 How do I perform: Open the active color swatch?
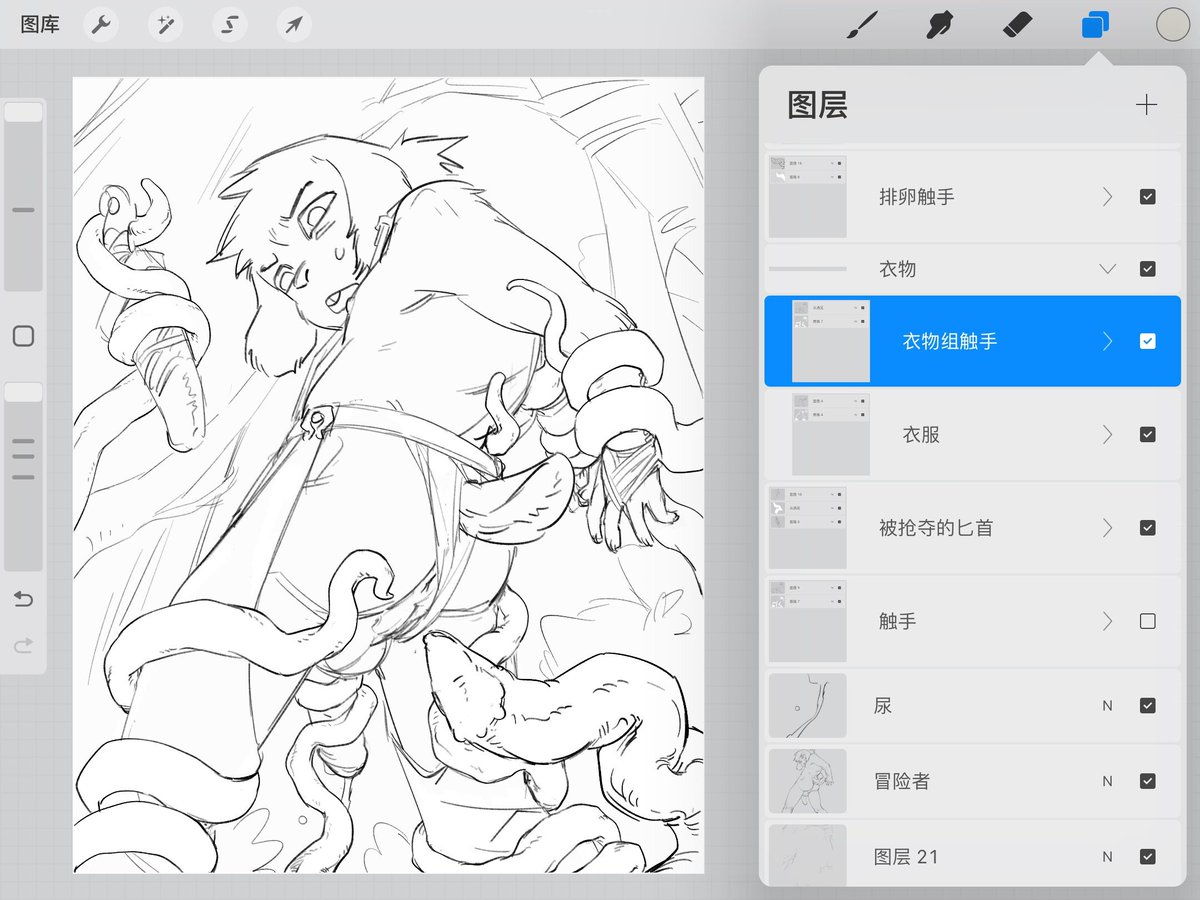pyautogui.click(x=1173, y=25)
